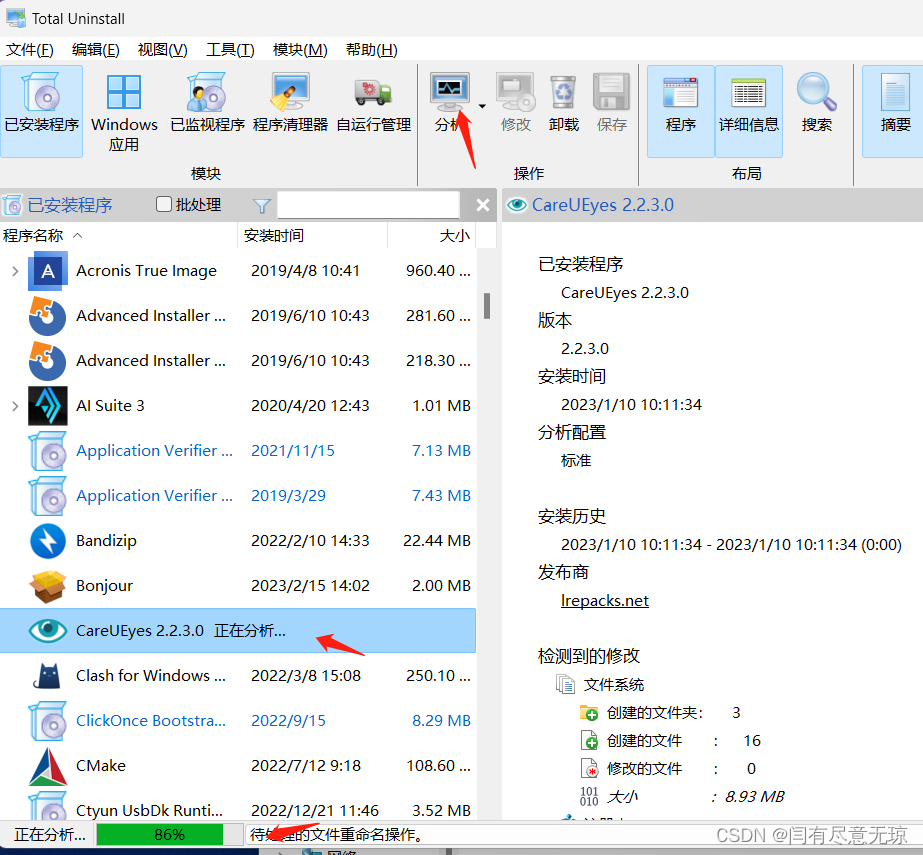Select ClickOnce Bootstrapper entry

[x=238, y=721]
